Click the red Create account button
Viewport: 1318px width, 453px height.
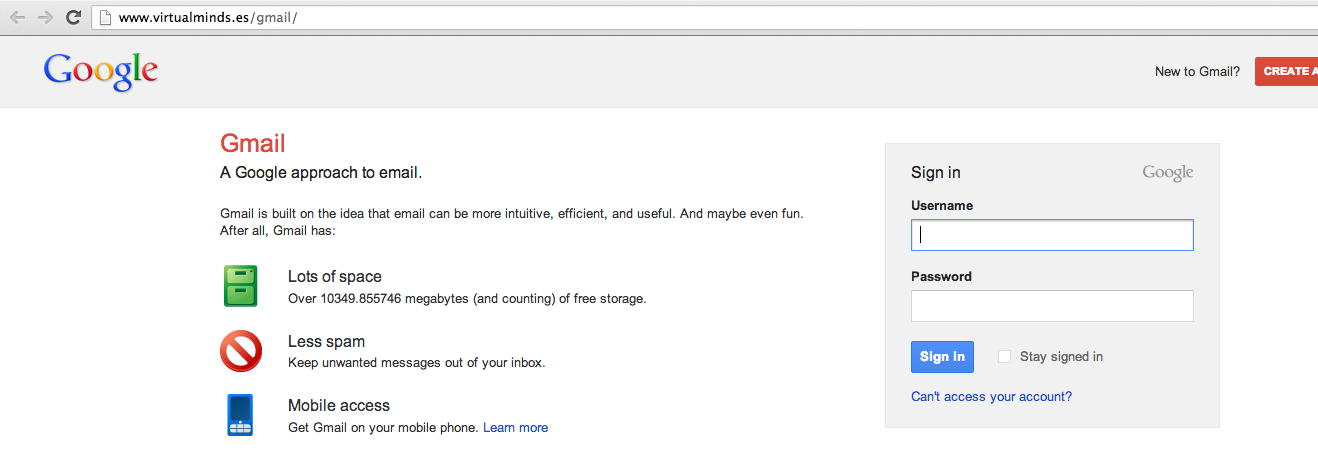(1286, 71)
